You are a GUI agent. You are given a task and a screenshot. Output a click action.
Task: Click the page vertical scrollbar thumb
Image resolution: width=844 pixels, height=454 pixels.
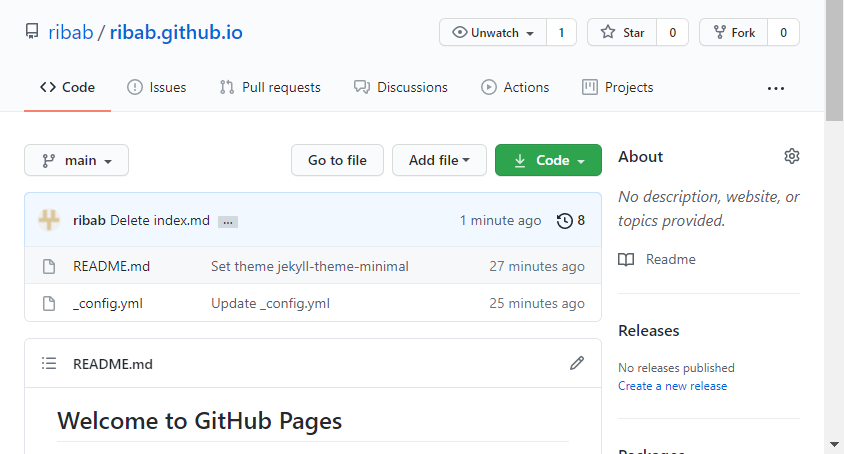(834, 60)
